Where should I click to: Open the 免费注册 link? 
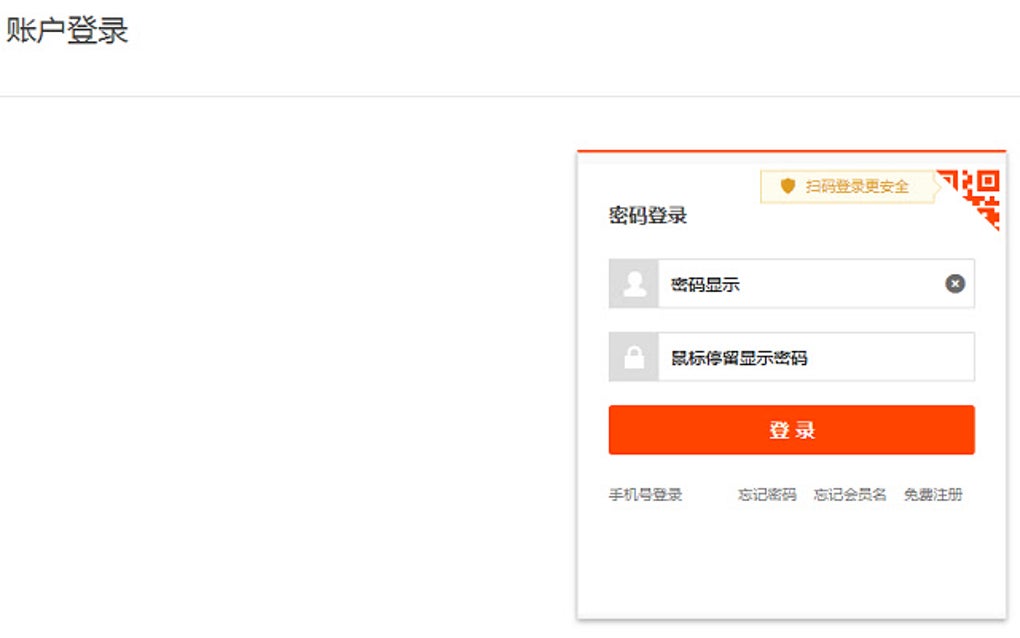coord(933,495)
